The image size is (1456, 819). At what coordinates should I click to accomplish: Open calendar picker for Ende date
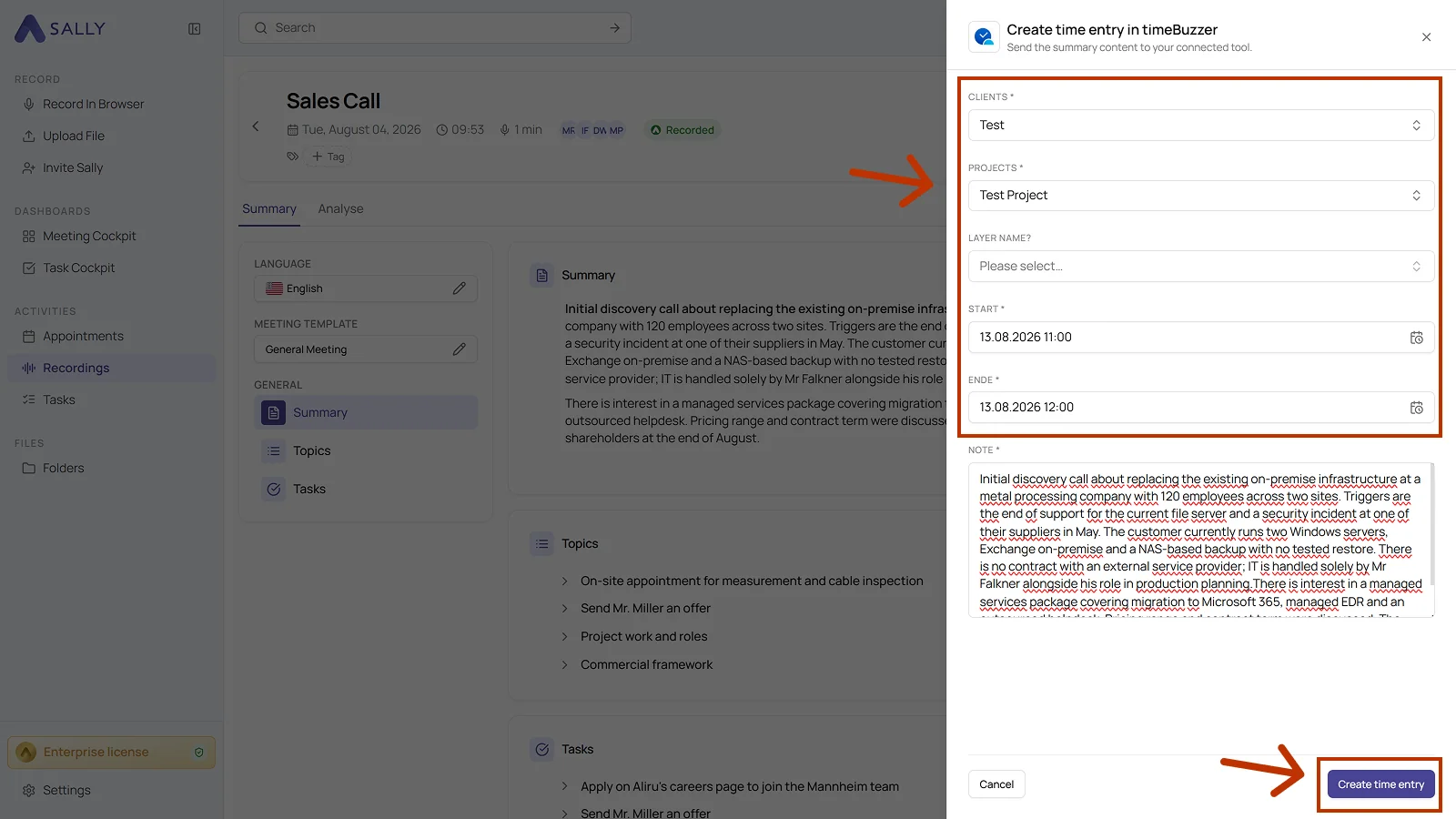[x=1417, y=408]
